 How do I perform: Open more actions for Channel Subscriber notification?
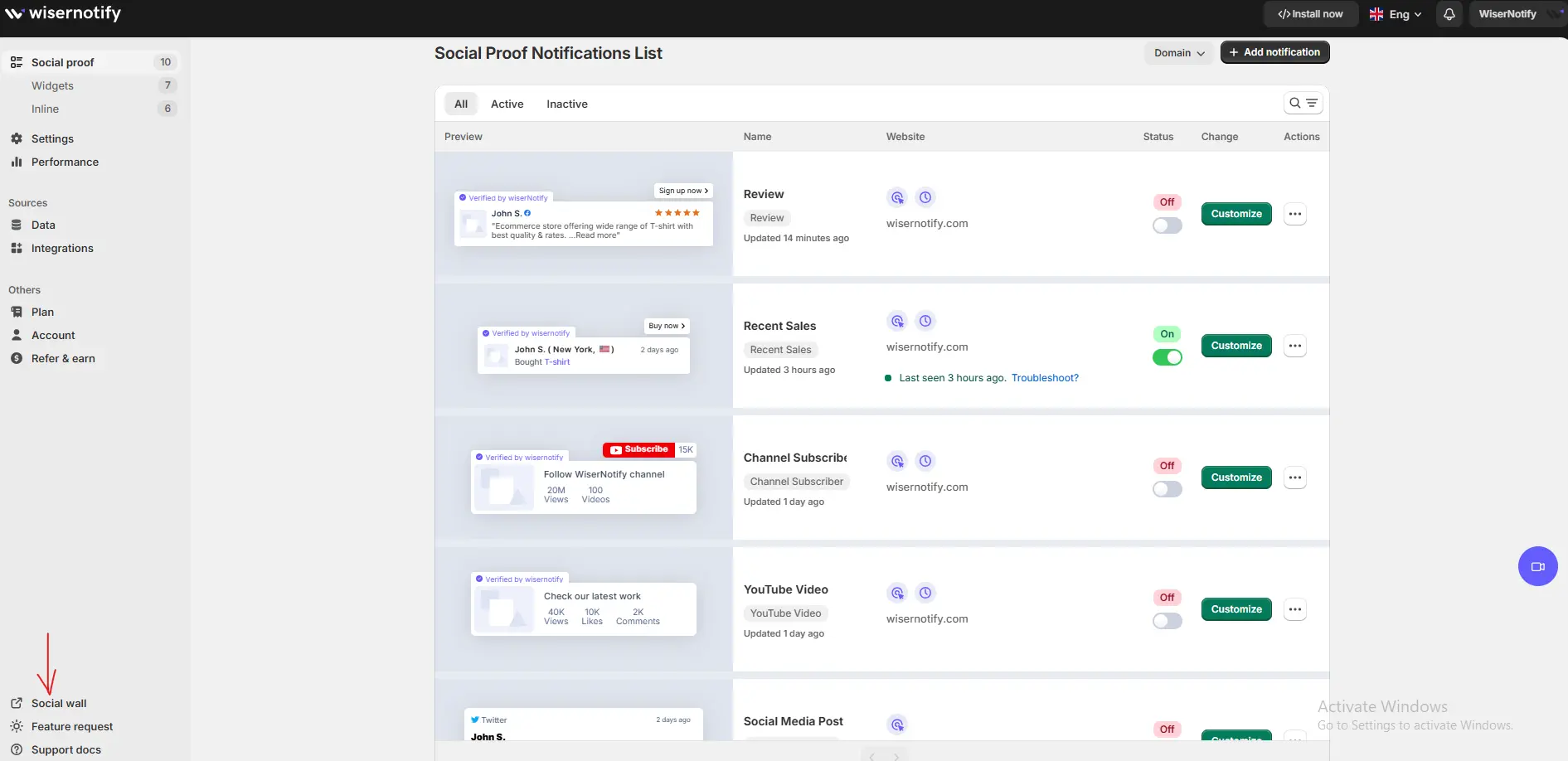coord(1295,477)
